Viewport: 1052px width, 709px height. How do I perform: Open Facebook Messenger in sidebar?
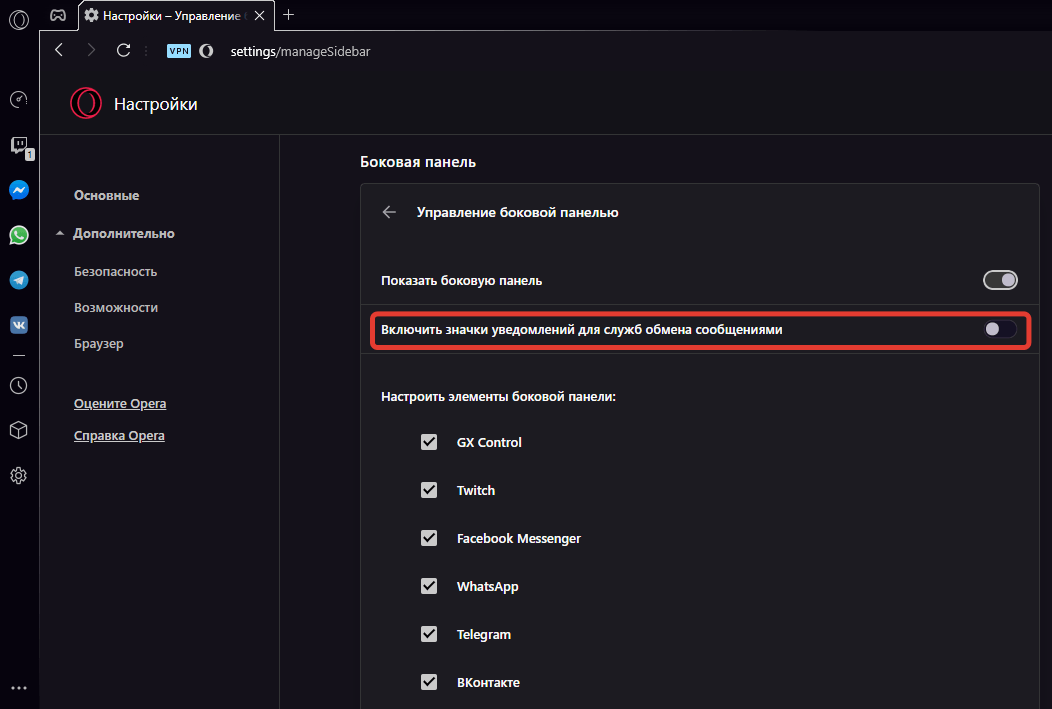(19, 190)
